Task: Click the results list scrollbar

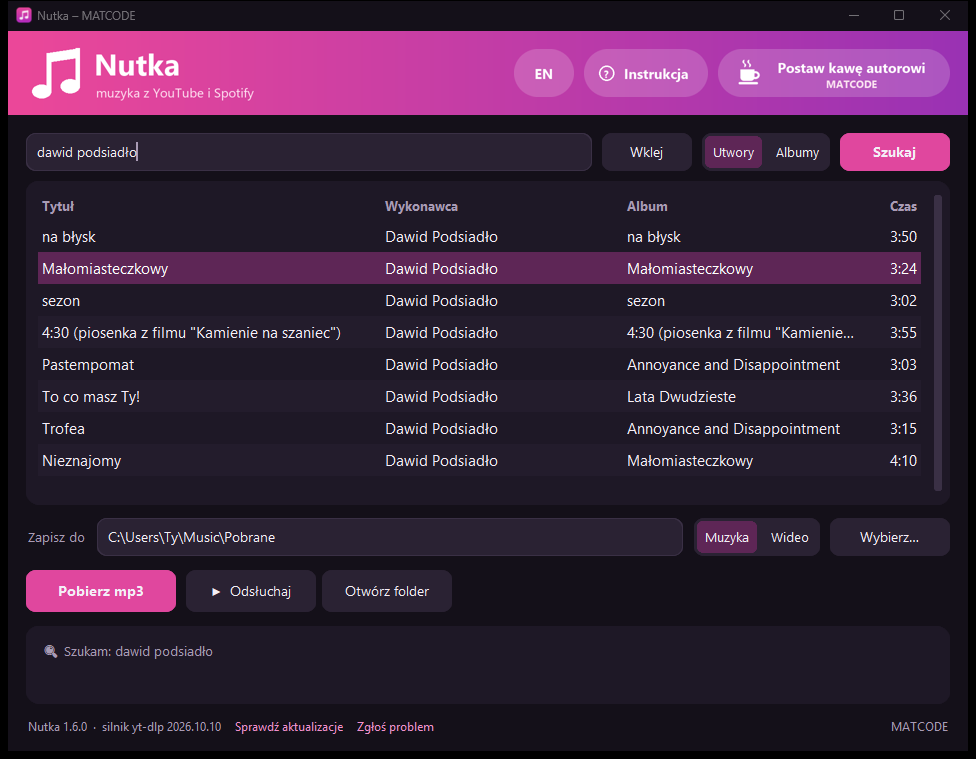Action: [x=938, y=342]
